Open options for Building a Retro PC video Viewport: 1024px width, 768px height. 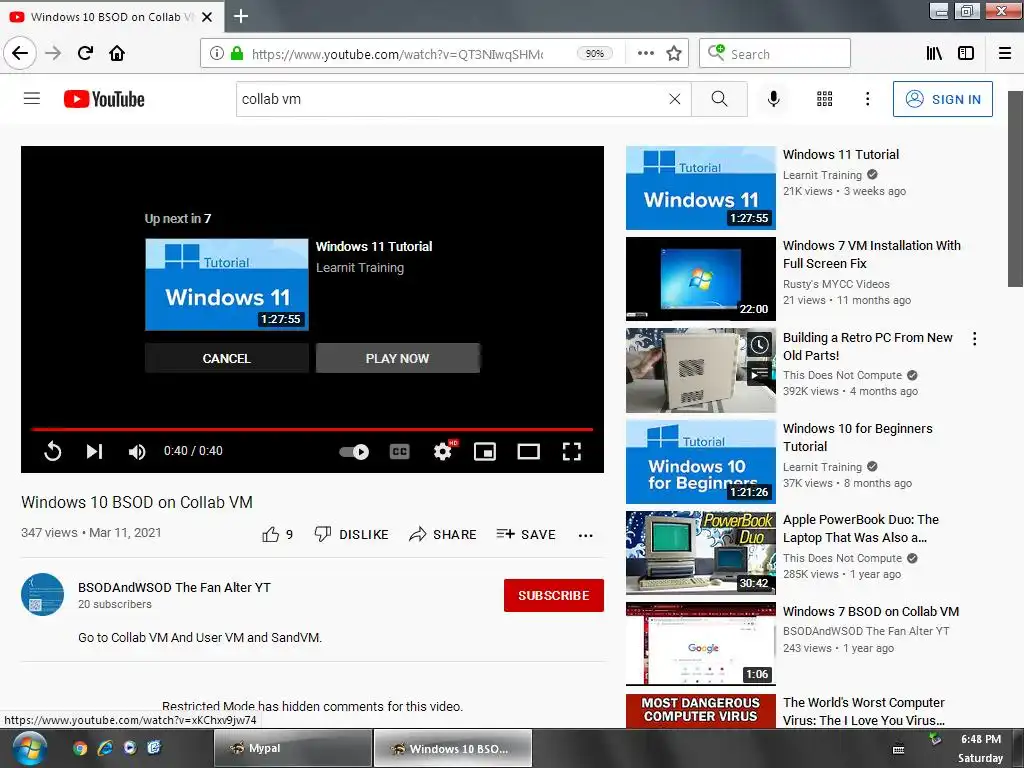point(974,338)
